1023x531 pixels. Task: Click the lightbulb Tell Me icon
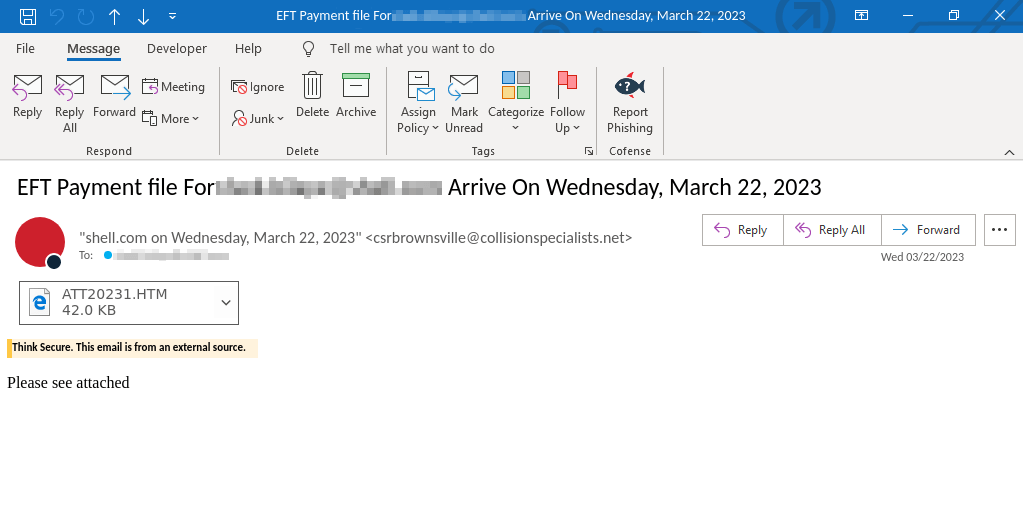coord(309,49)
